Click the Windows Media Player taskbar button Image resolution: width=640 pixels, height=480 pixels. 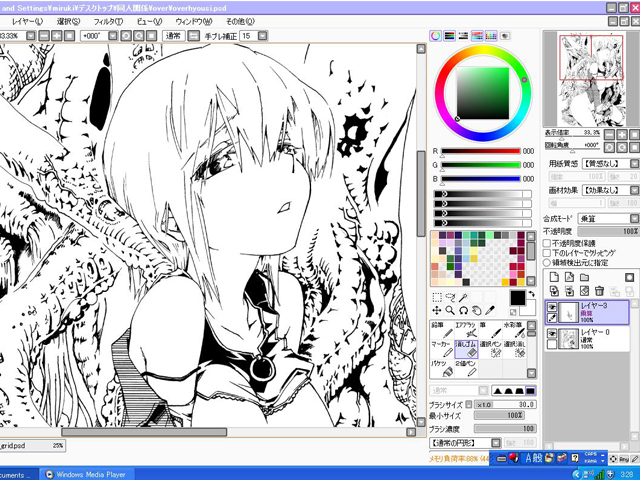86,474
